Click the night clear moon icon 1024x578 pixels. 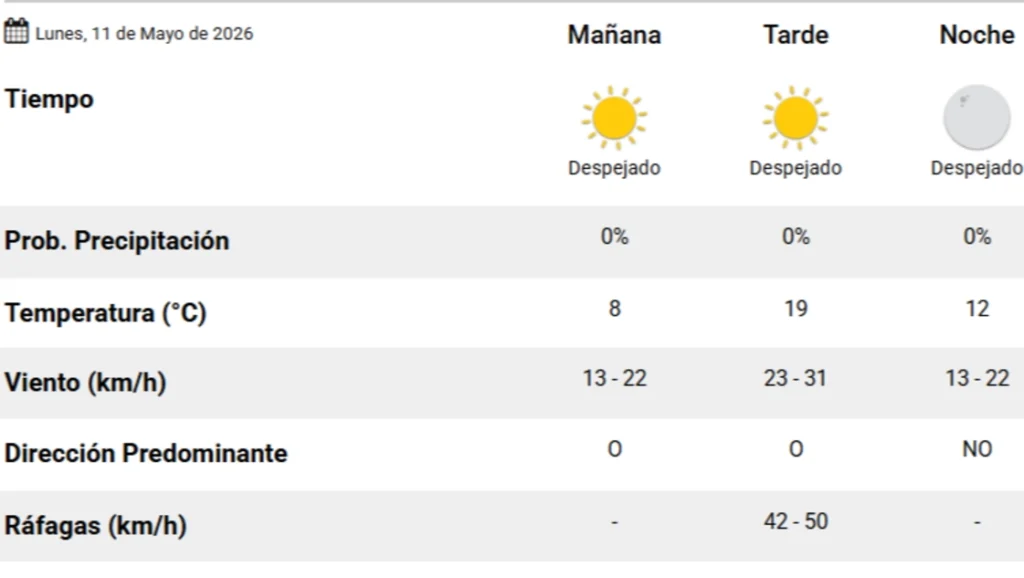(x=976, y=118)
